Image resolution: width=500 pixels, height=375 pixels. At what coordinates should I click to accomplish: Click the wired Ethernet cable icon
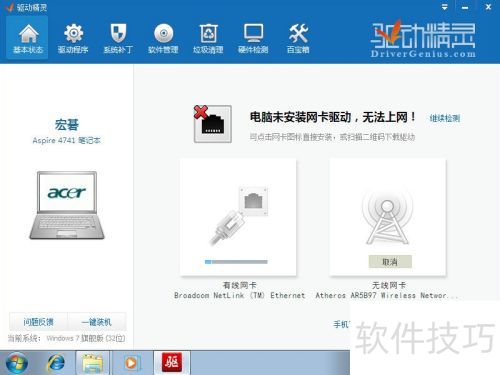(x=239, y=215)
